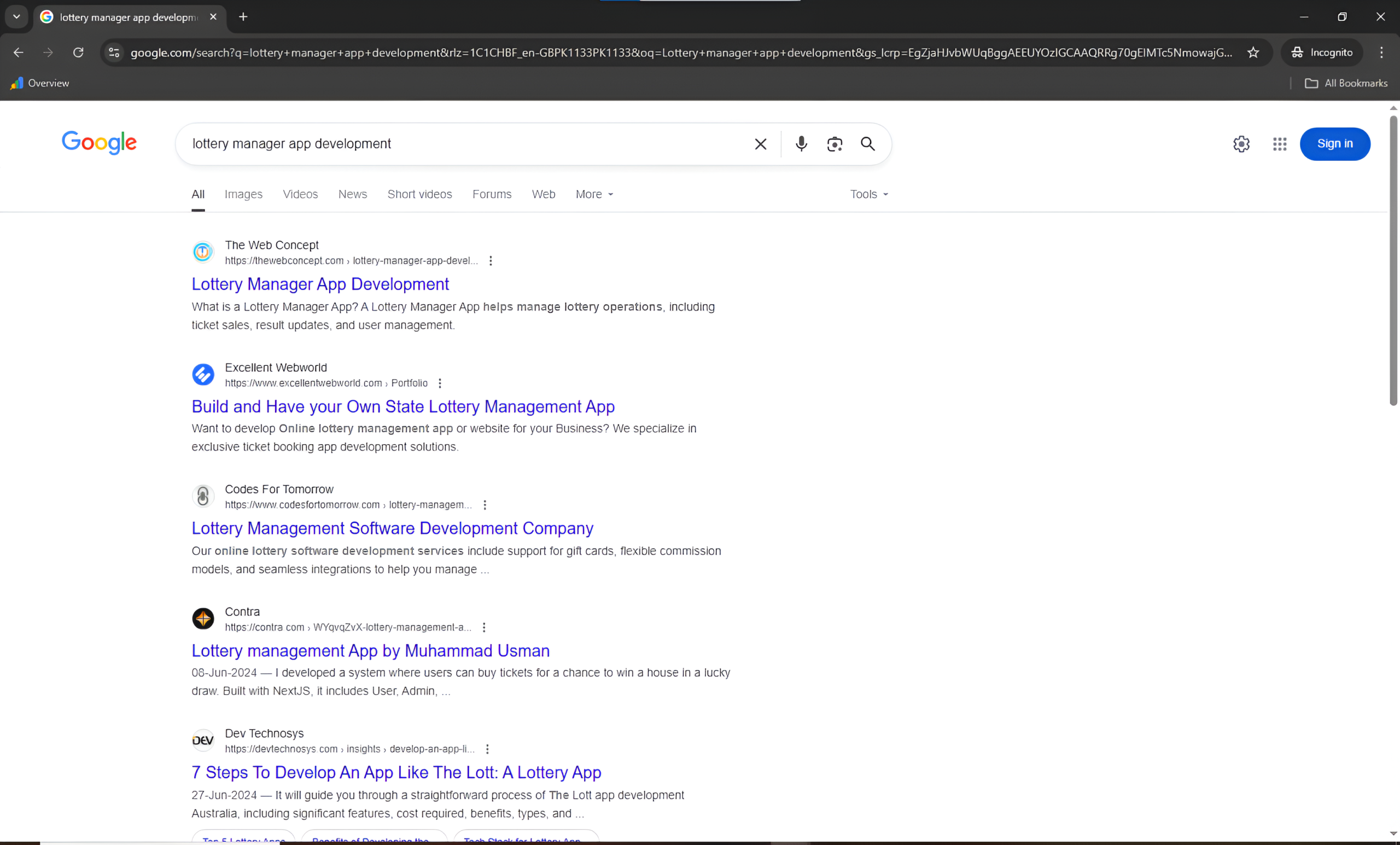
Task: Click the Dev Technosys favicon
Action: (x=203, y=741)
